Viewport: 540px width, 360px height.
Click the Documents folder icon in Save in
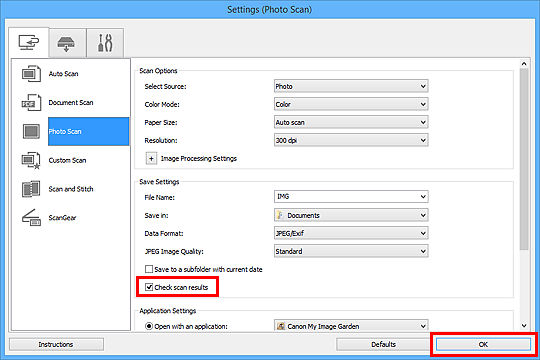click(x=280, y=215)
